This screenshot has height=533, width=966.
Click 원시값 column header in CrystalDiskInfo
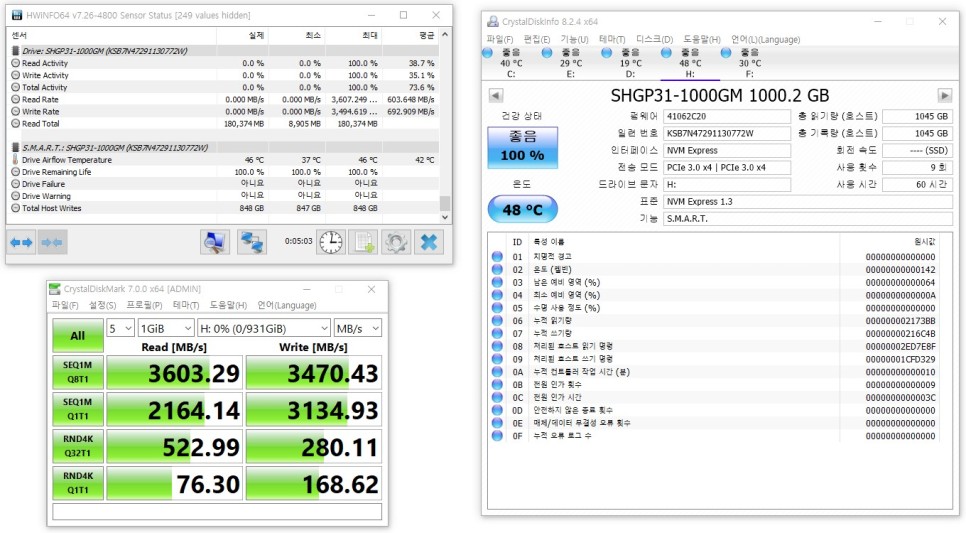925,242
